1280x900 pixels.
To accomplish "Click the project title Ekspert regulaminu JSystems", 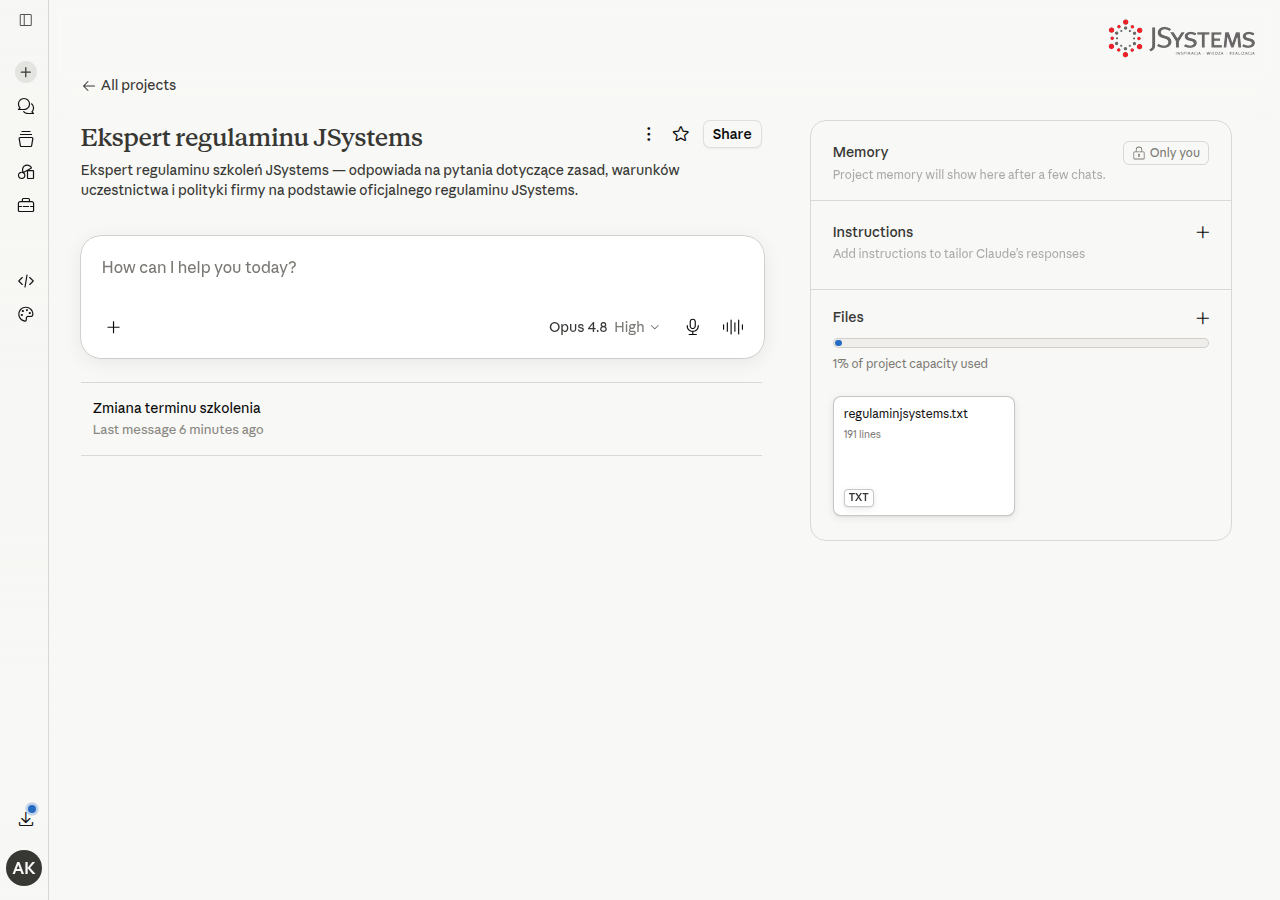I will (x=252, y=138).
